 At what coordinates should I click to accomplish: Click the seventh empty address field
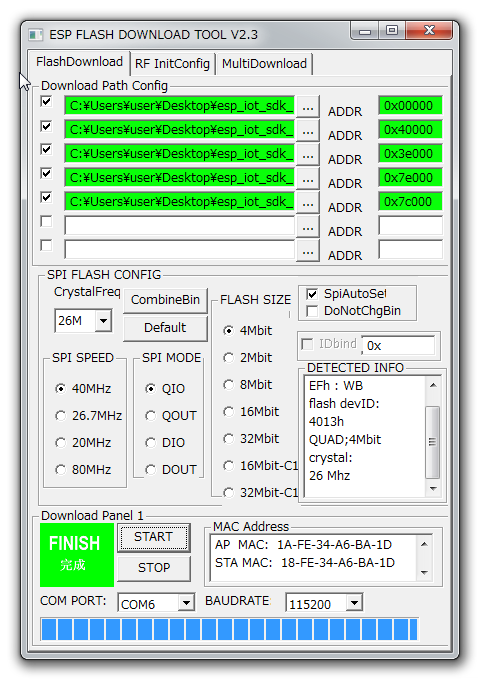410,250
